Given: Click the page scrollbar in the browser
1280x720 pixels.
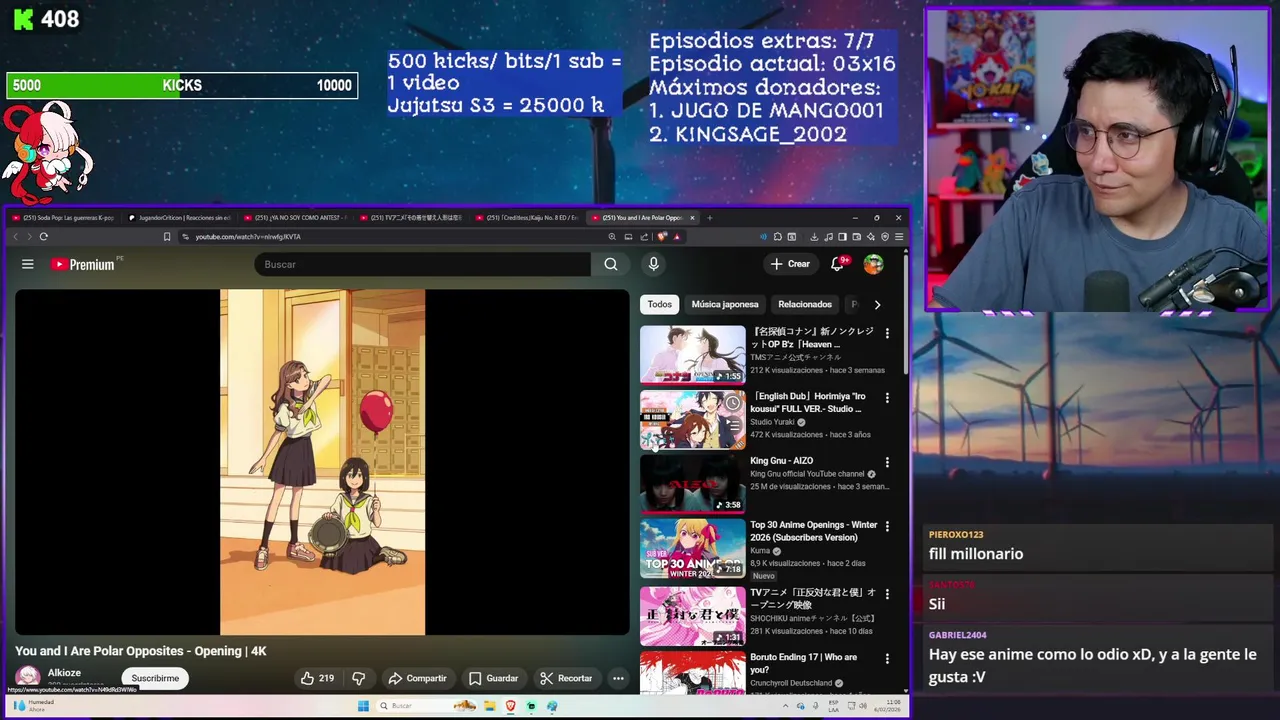Looking at the screenshot, I should 906,315.
